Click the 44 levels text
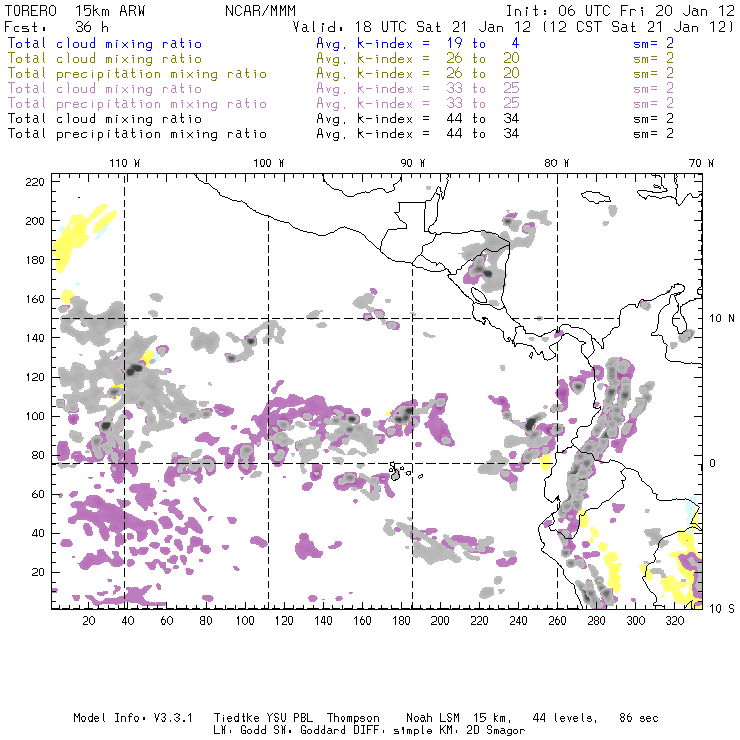 click(565, 718)
